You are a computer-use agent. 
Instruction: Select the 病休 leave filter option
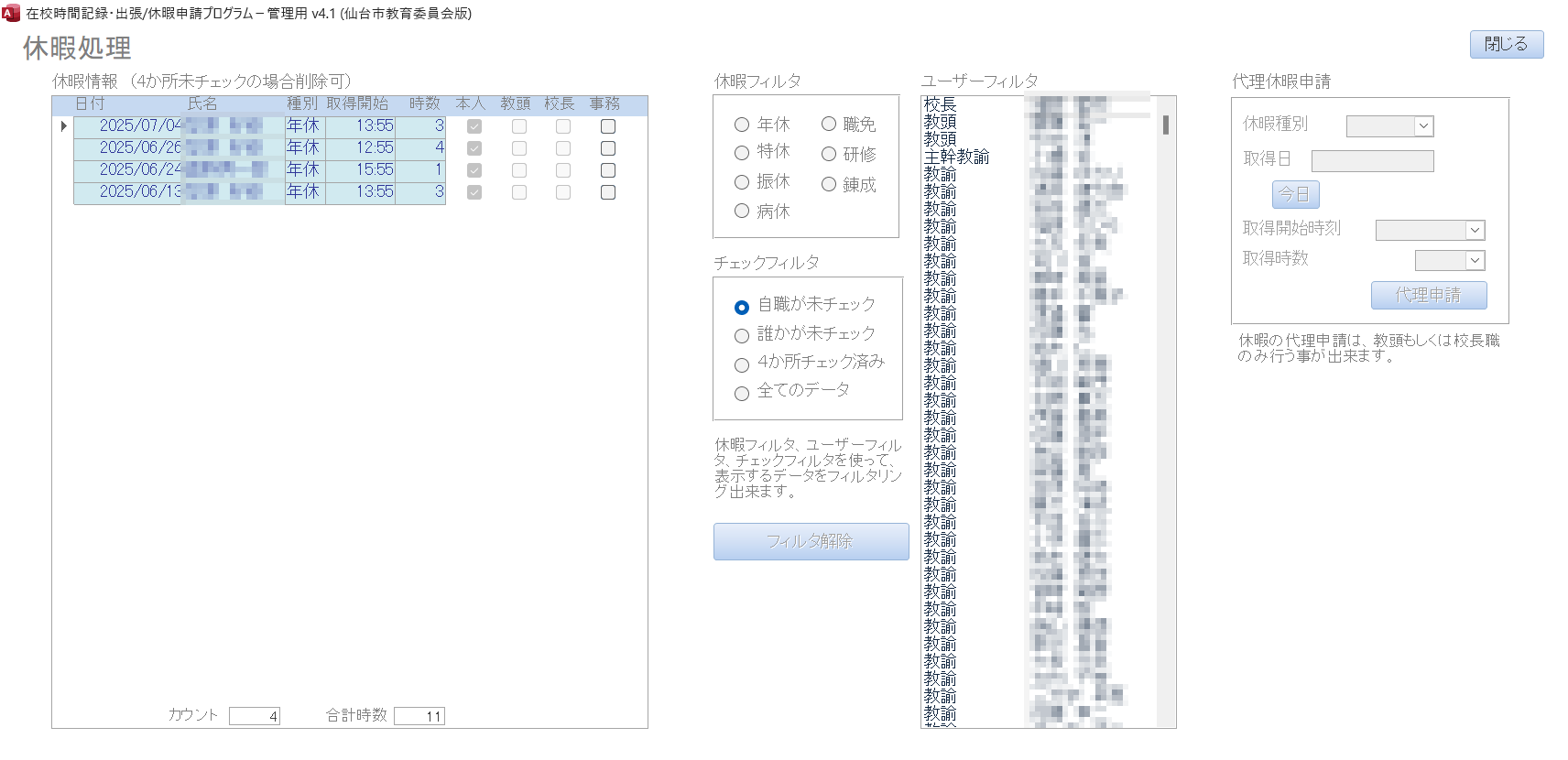pyautogui.click(x=742, y=212)
